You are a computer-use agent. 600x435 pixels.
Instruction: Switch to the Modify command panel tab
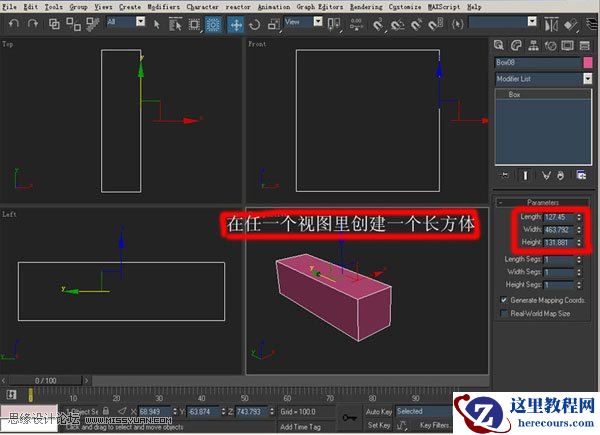click(x=516, y=46)
